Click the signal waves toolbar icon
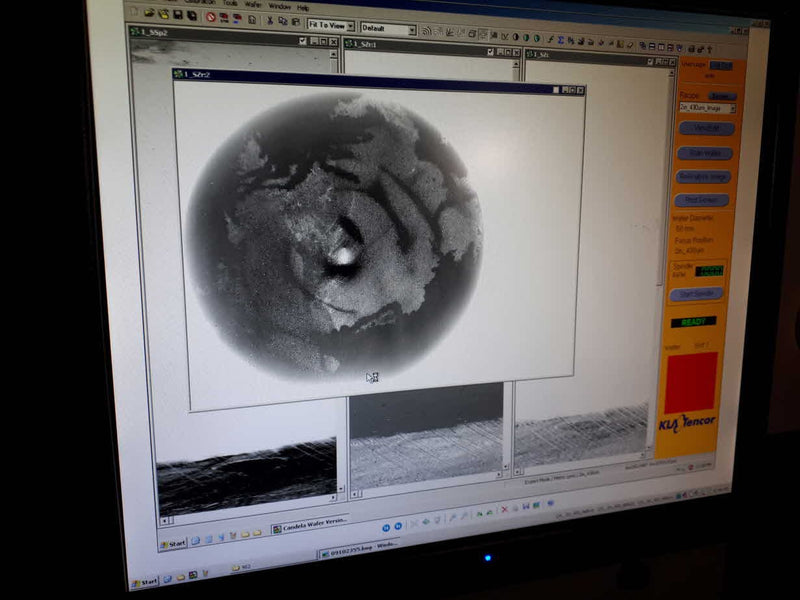The width and height of the screenshot is (800, 600). coord(427,31)
